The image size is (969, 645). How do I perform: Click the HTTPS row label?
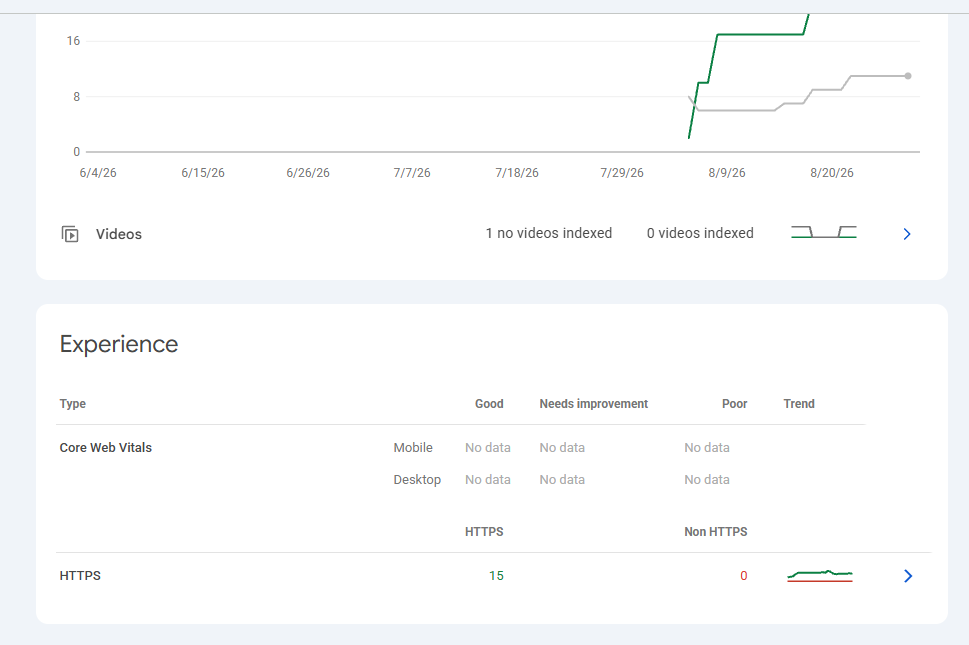tap(80, 576)
